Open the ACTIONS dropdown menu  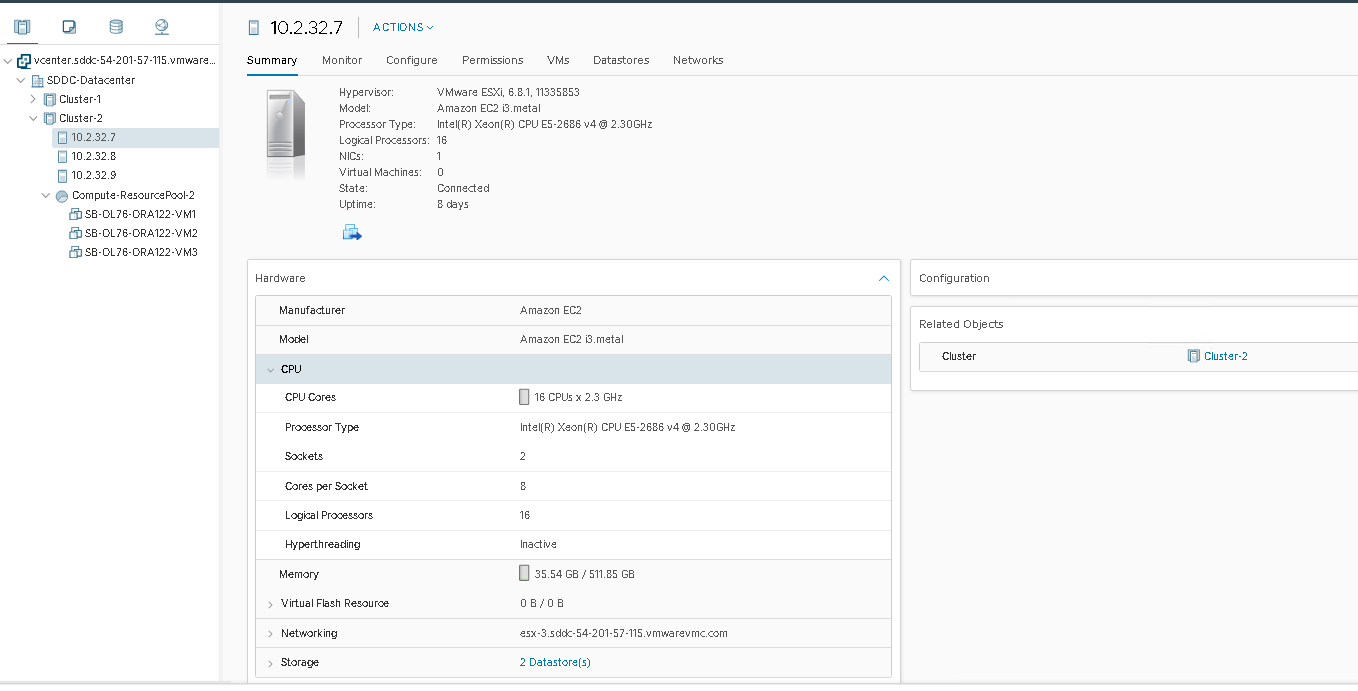403,27
